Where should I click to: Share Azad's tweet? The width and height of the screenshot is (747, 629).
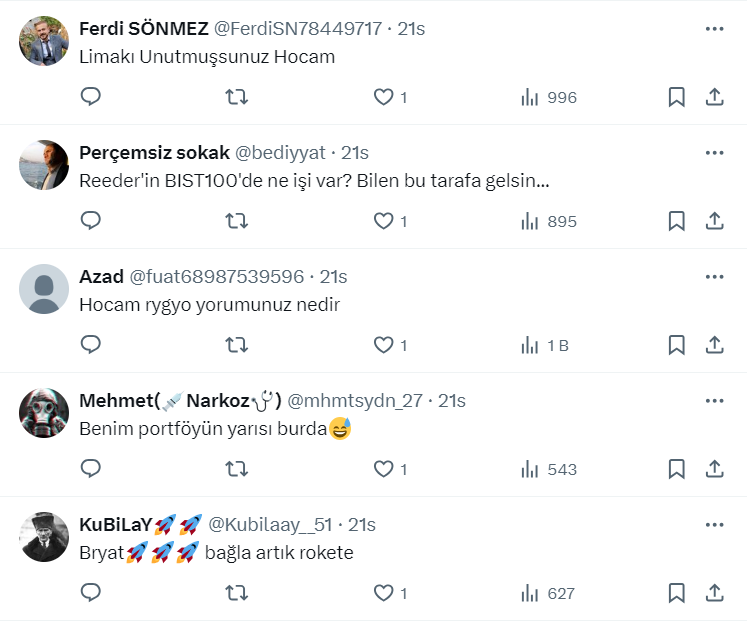(715, 345)
